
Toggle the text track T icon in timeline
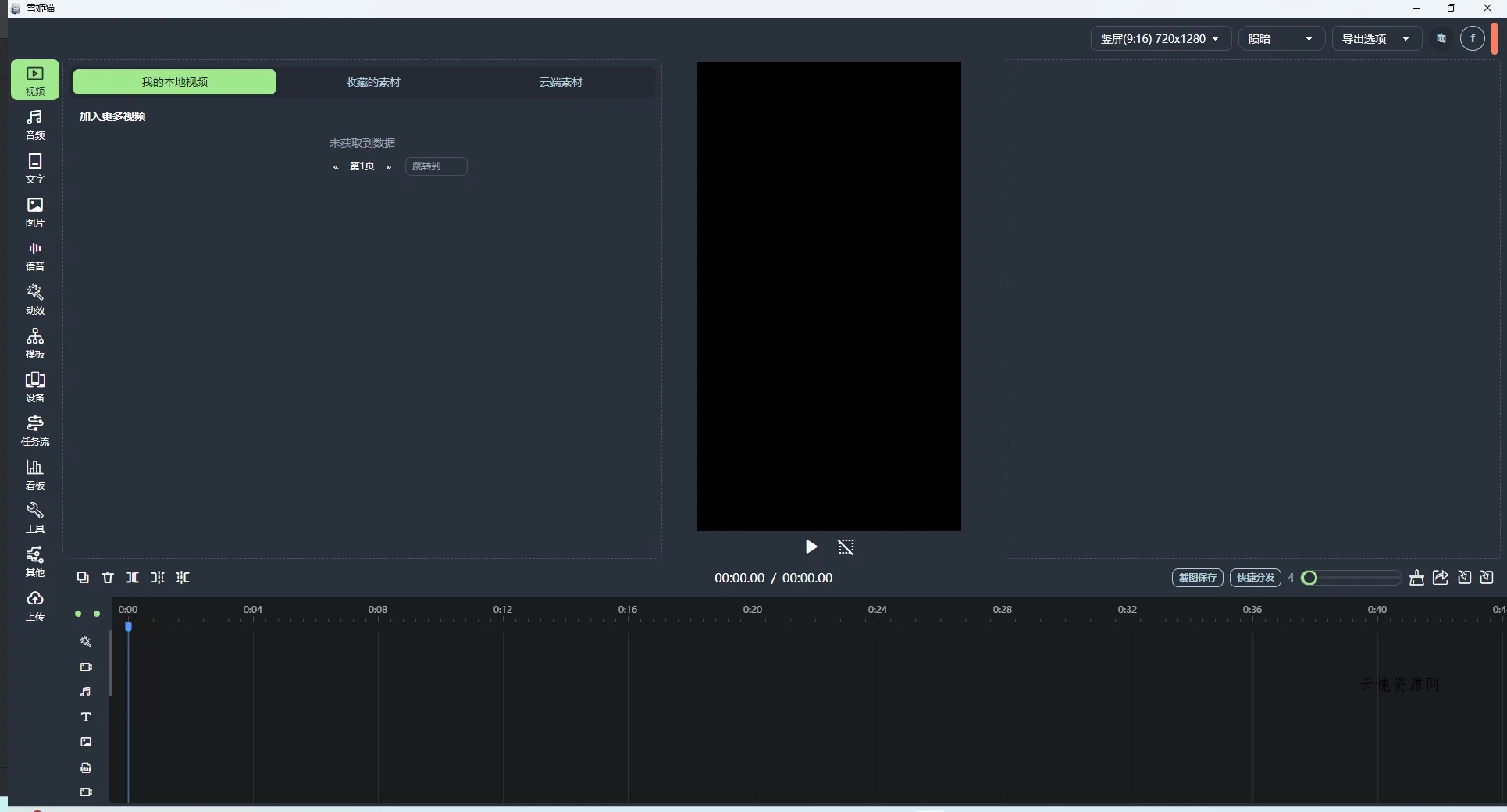(x=86, y=717)
